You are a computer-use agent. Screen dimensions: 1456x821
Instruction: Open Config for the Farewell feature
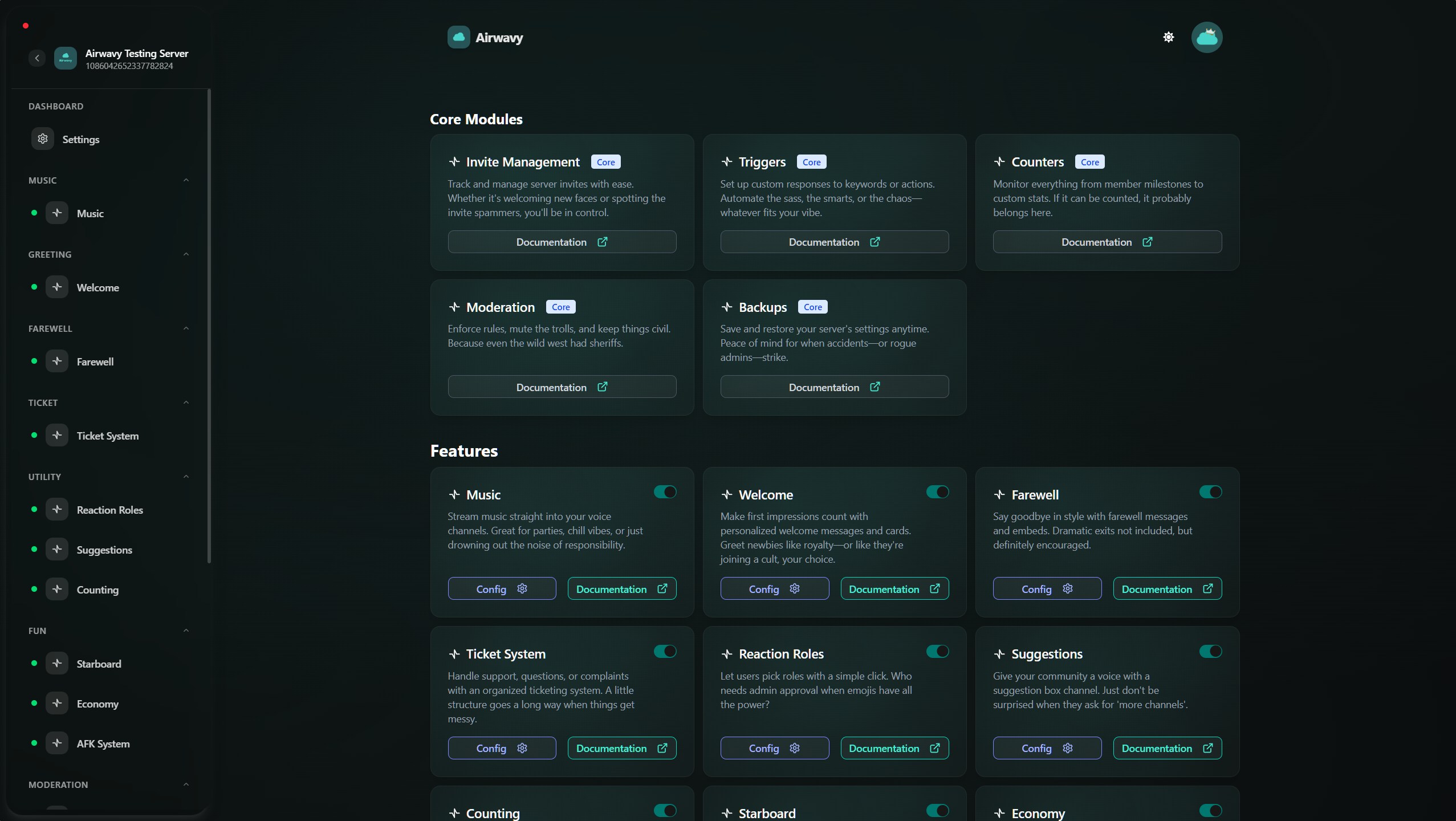[1047, 588]
